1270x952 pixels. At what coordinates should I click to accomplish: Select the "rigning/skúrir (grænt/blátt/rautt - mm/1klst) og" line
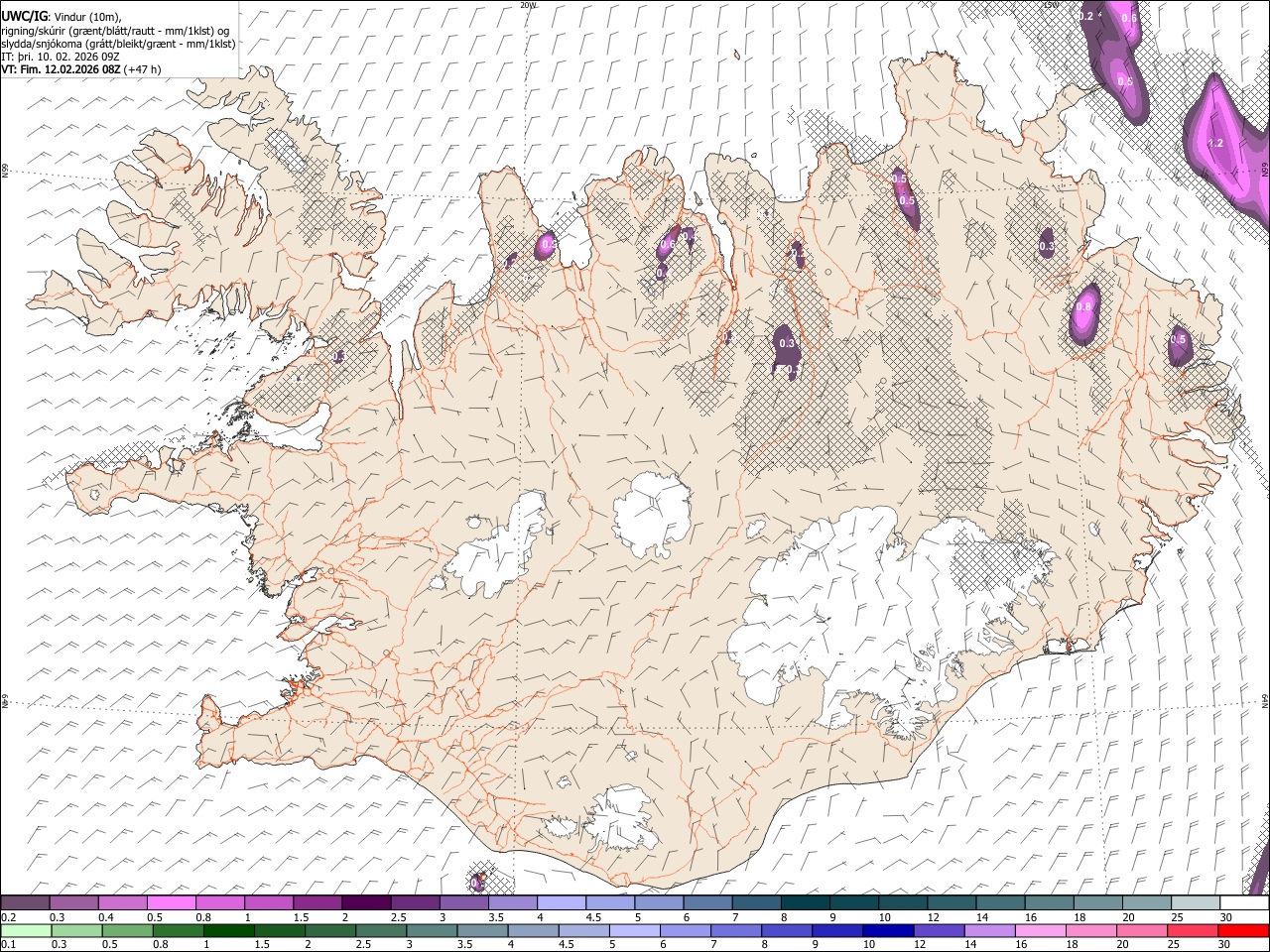(115, 31)
